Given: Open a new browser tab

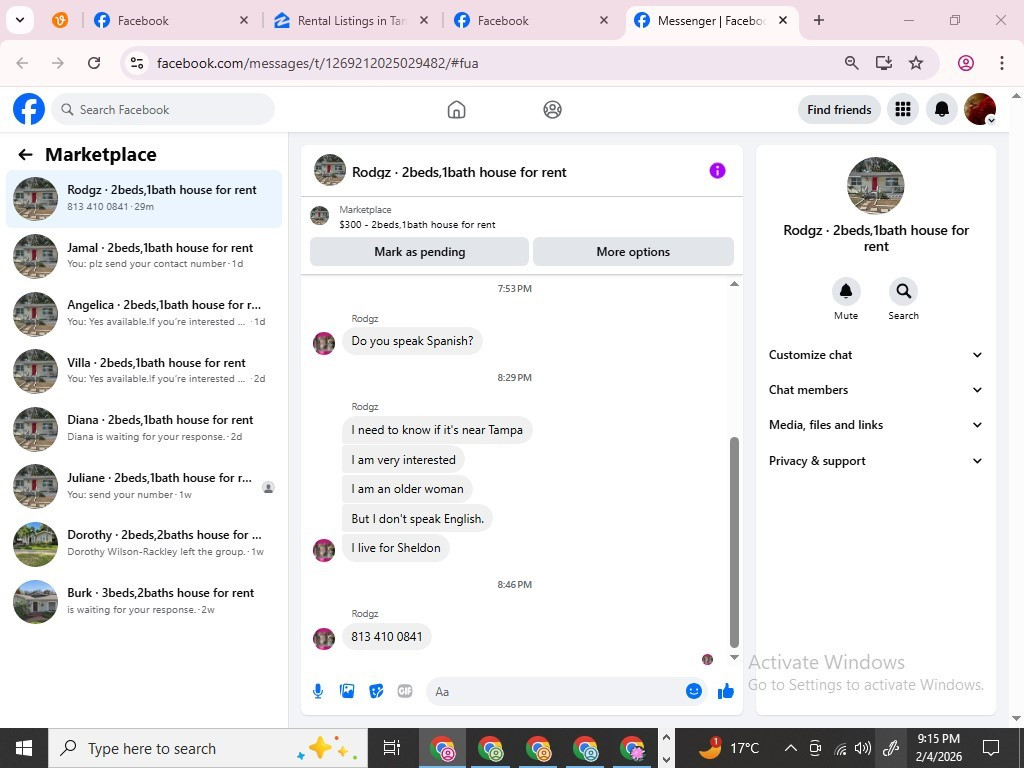Looking at the screenshot, I should coord(818,20).
